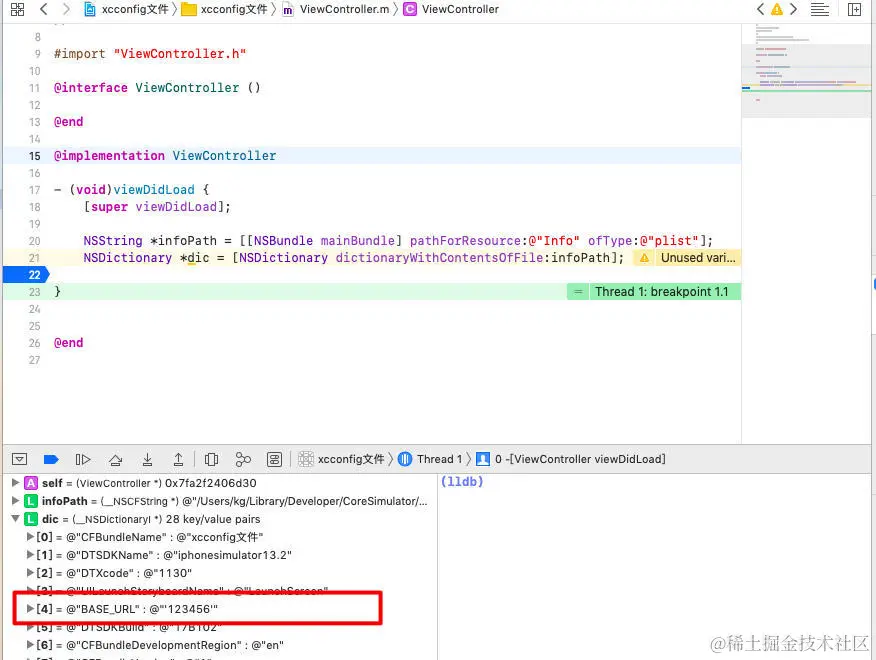This screenshot has width=876, height=660.
Task: Open the related items grid menu
Action: (x=17, y=10)
